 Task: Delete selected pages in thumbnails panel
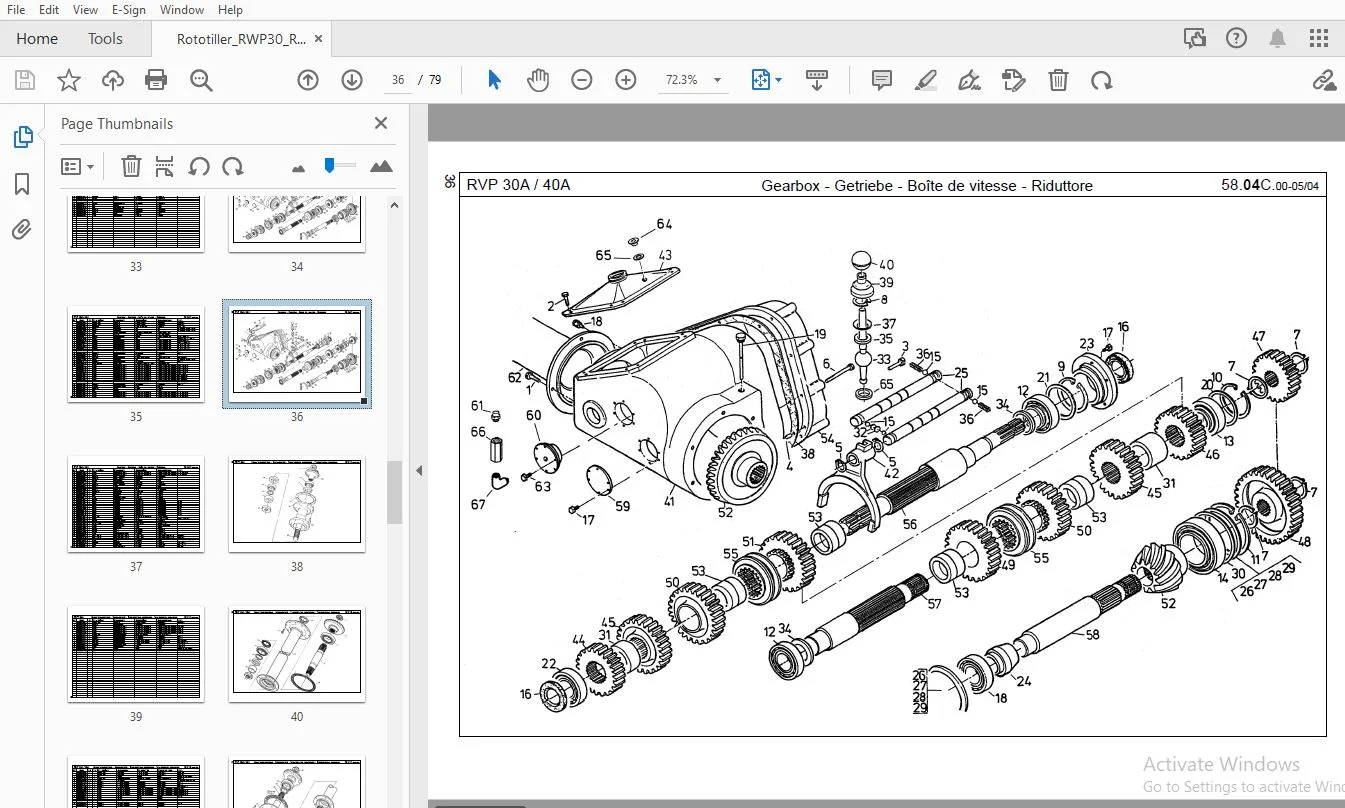(131, 166)
